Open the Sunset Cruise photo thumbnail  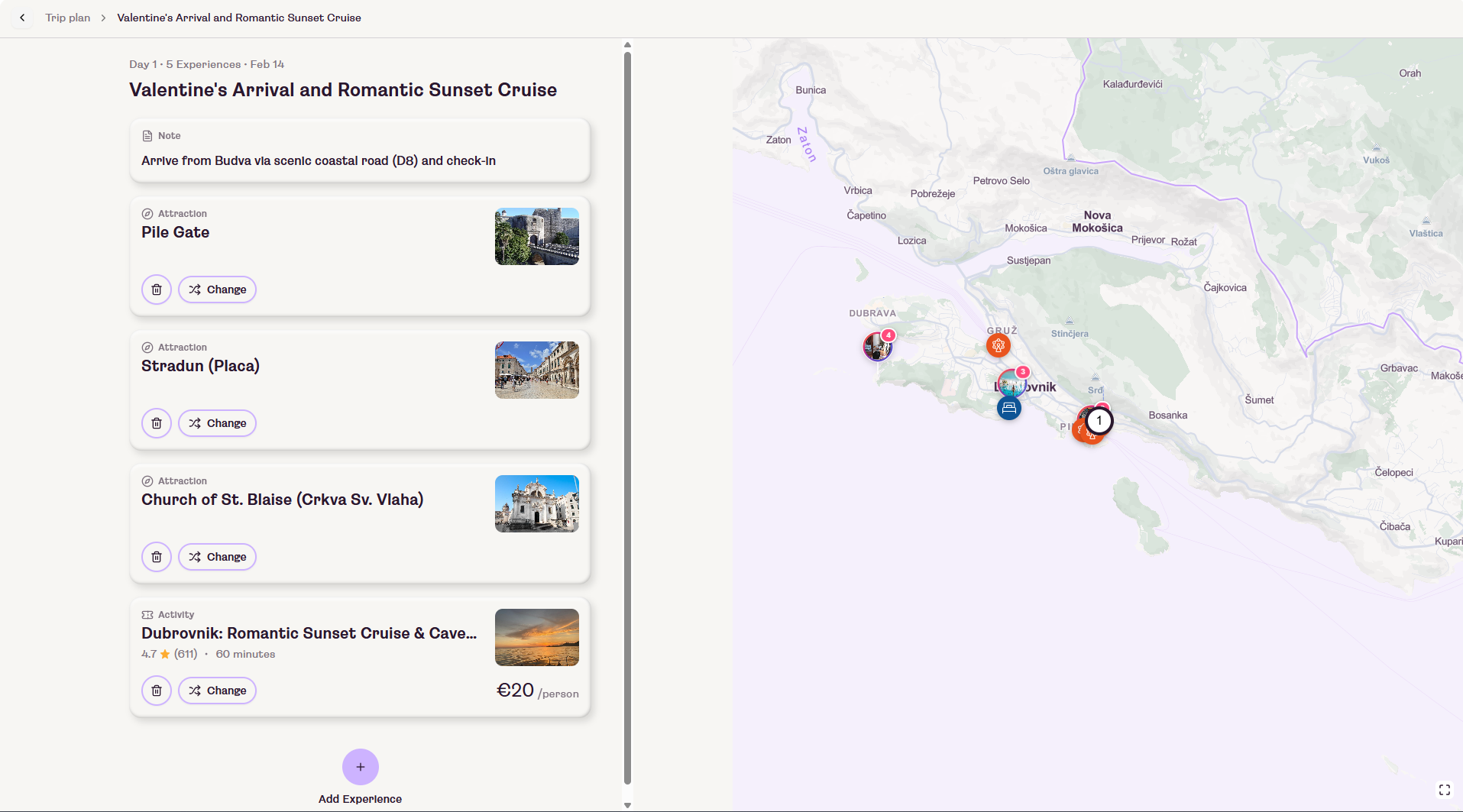[536, 638]
